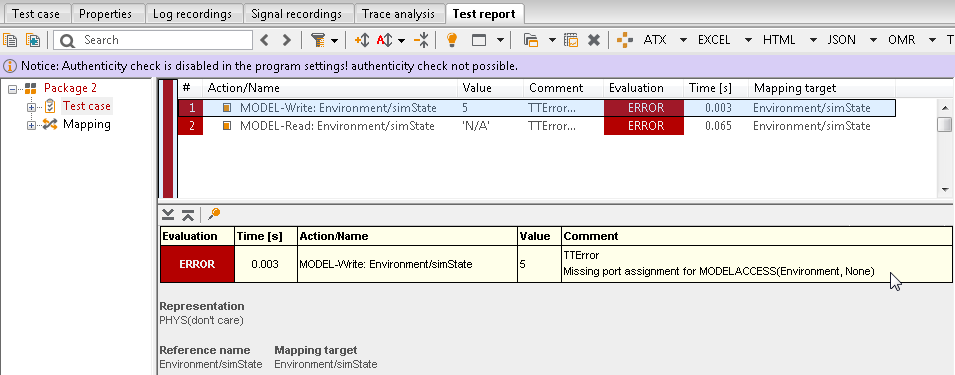Click the HTML export button

pos(779,40)
